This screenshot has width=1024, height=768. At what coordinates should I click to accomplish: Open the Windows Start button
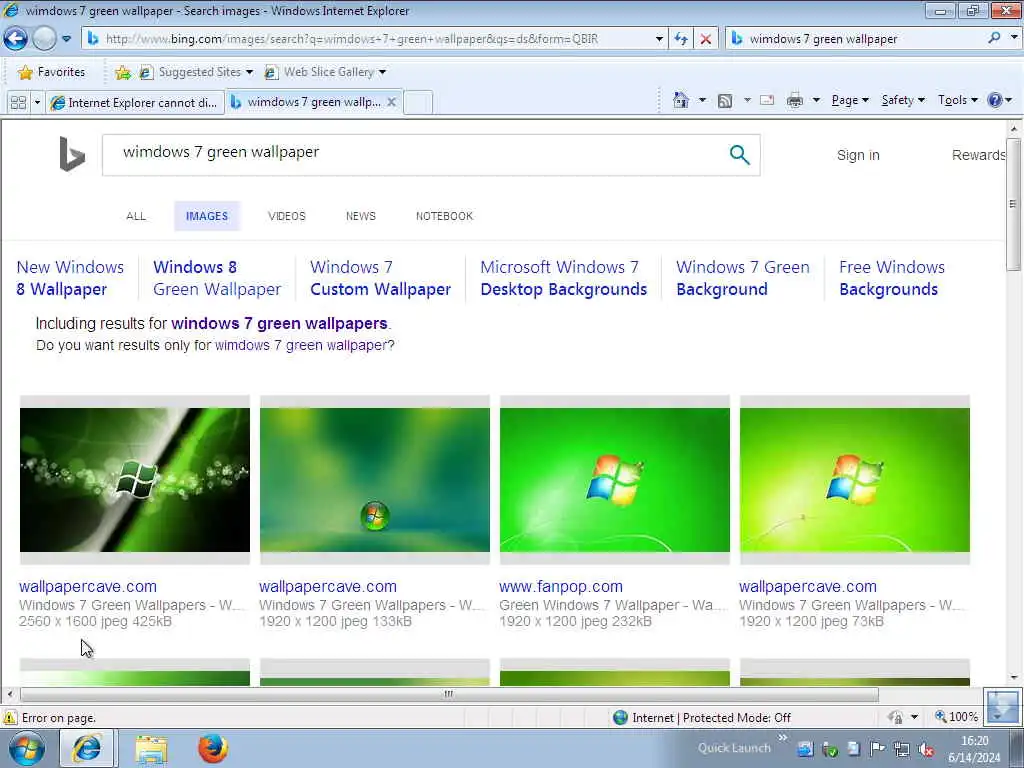tap(27, 748)
